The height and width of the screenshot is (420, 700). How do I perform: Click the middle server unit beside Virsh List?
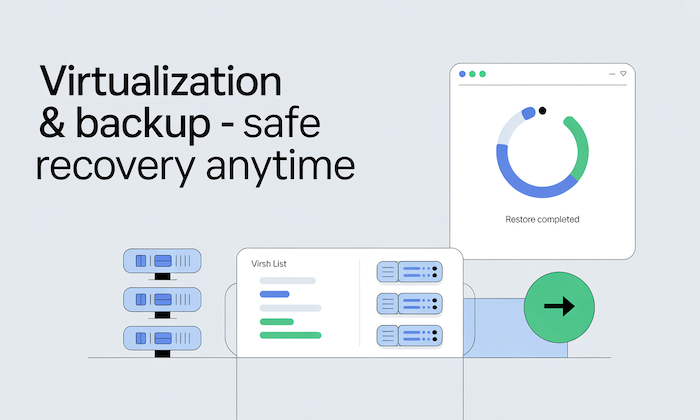point(409,303)
